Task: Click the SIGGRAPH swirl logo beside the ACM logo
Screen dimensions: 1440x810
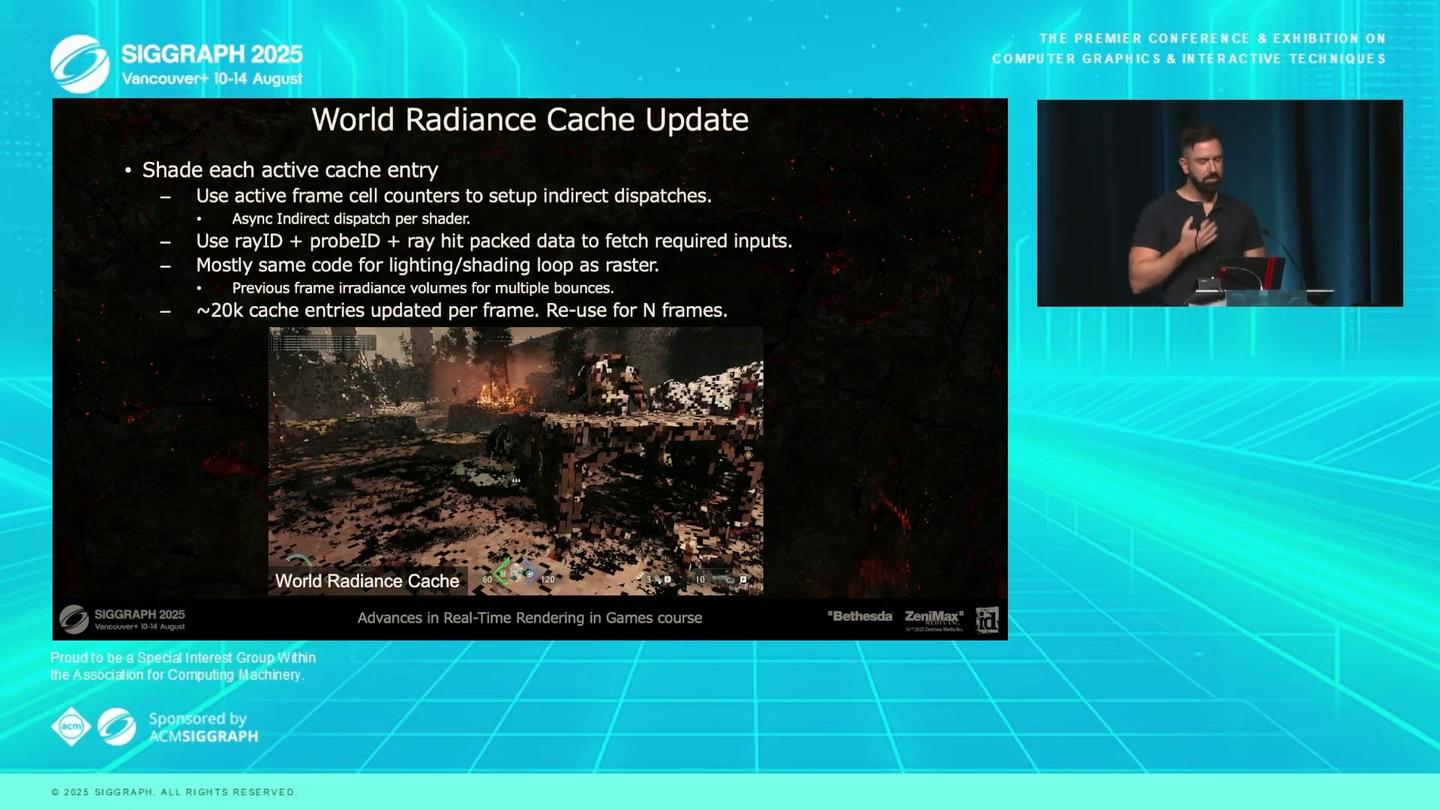Action: 117,727
